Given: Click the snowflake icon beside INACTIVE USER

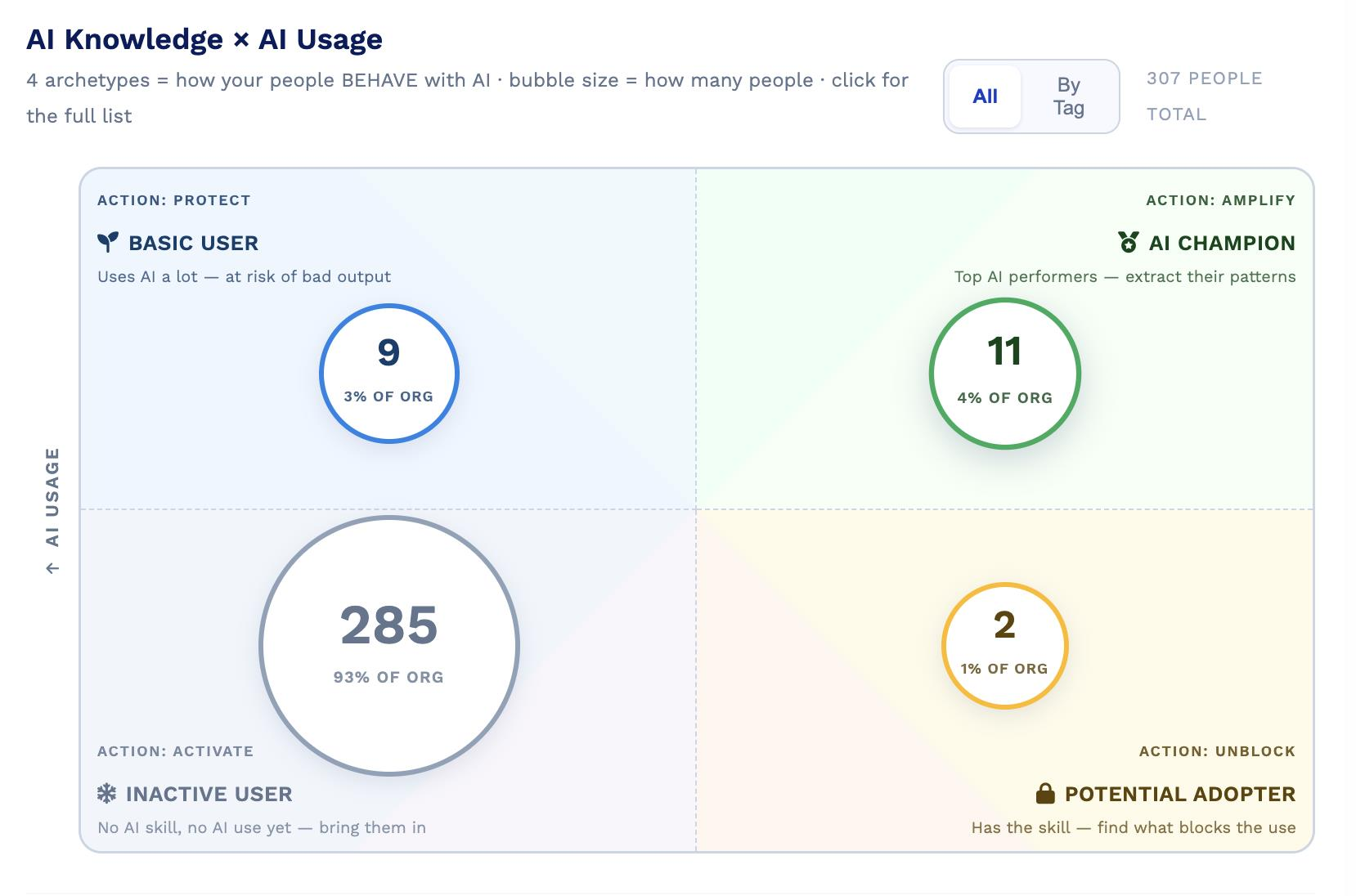Looking at the screenshot, I should [106, 794].
